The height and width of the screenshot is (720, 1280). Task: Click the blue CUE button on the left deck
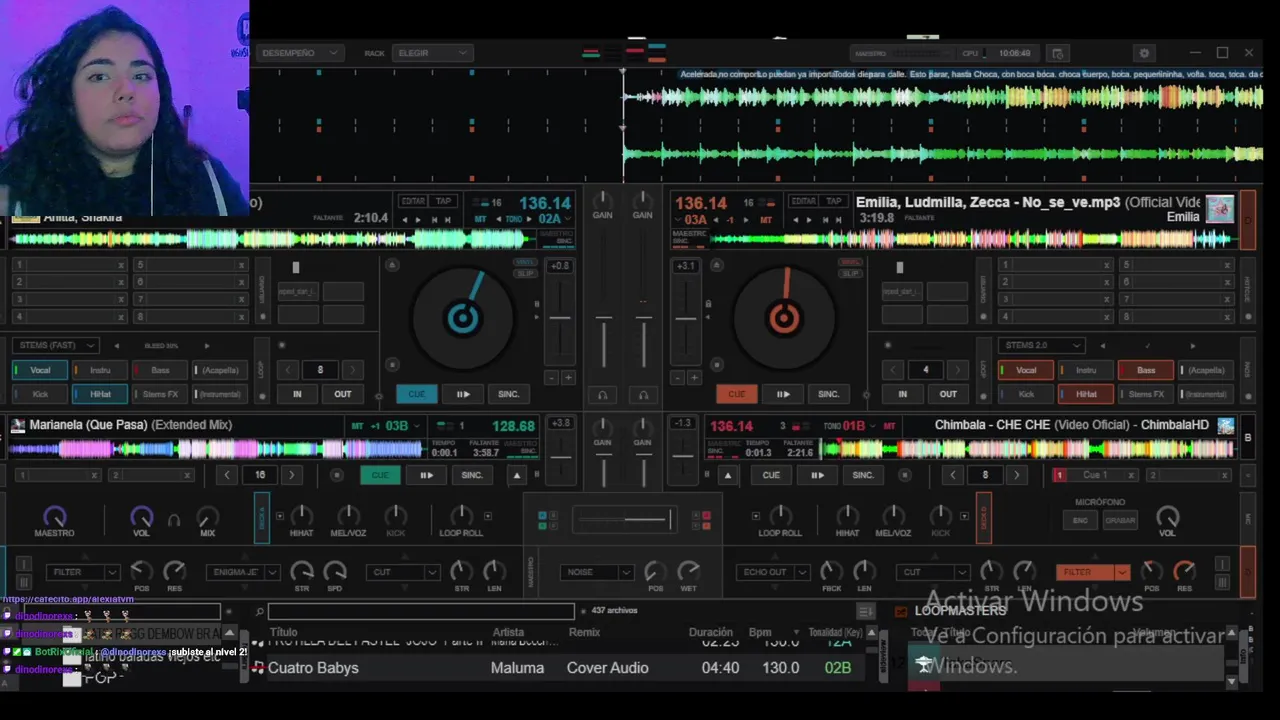point(417,394)
